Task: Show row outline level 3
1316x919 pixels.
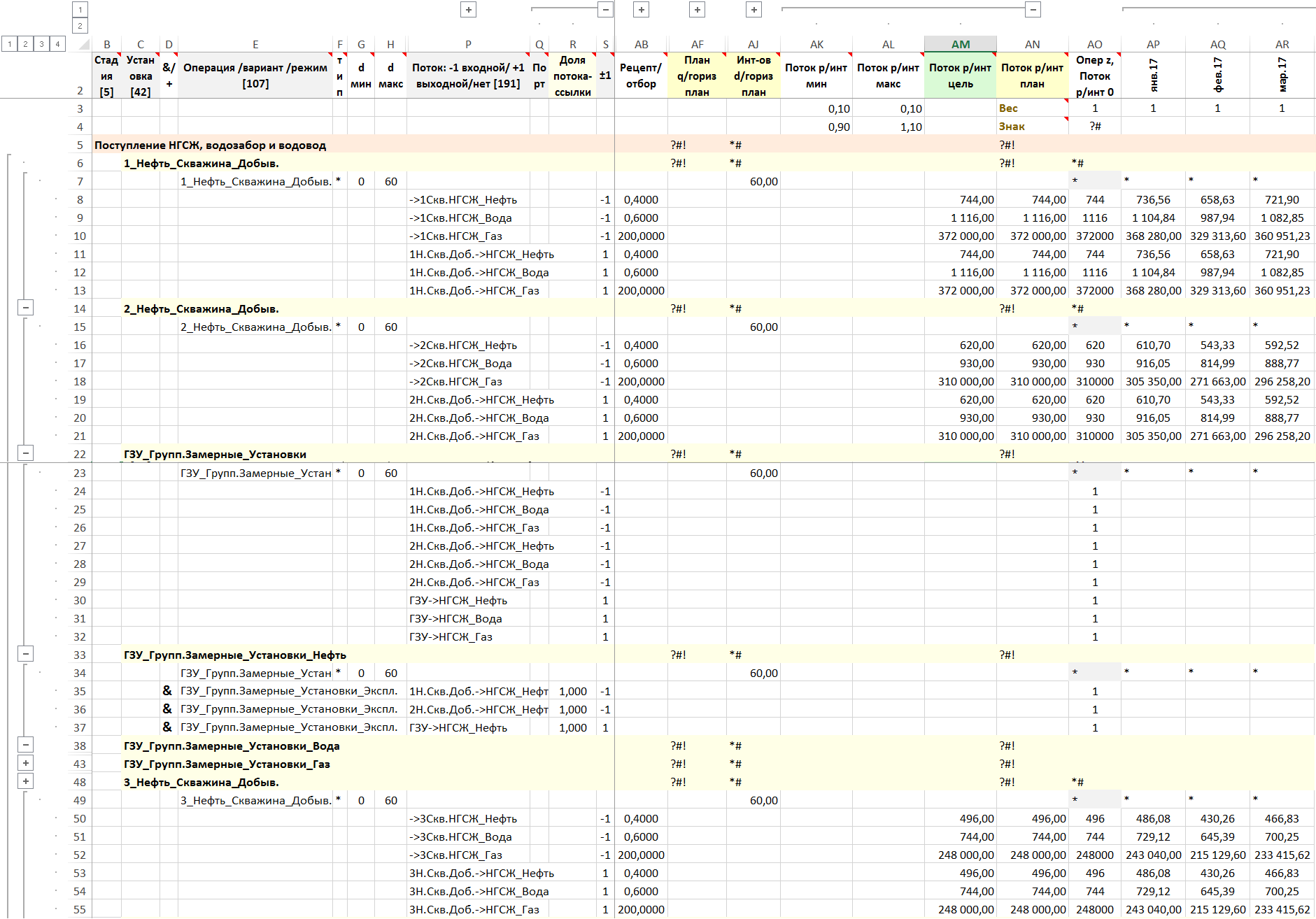Action: pos(41,44)
